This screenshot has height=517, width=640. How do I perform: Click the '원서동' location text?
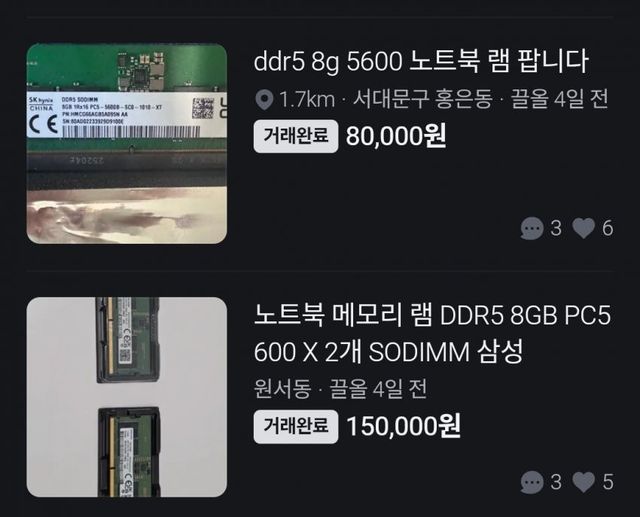click(x=282, y=389)
